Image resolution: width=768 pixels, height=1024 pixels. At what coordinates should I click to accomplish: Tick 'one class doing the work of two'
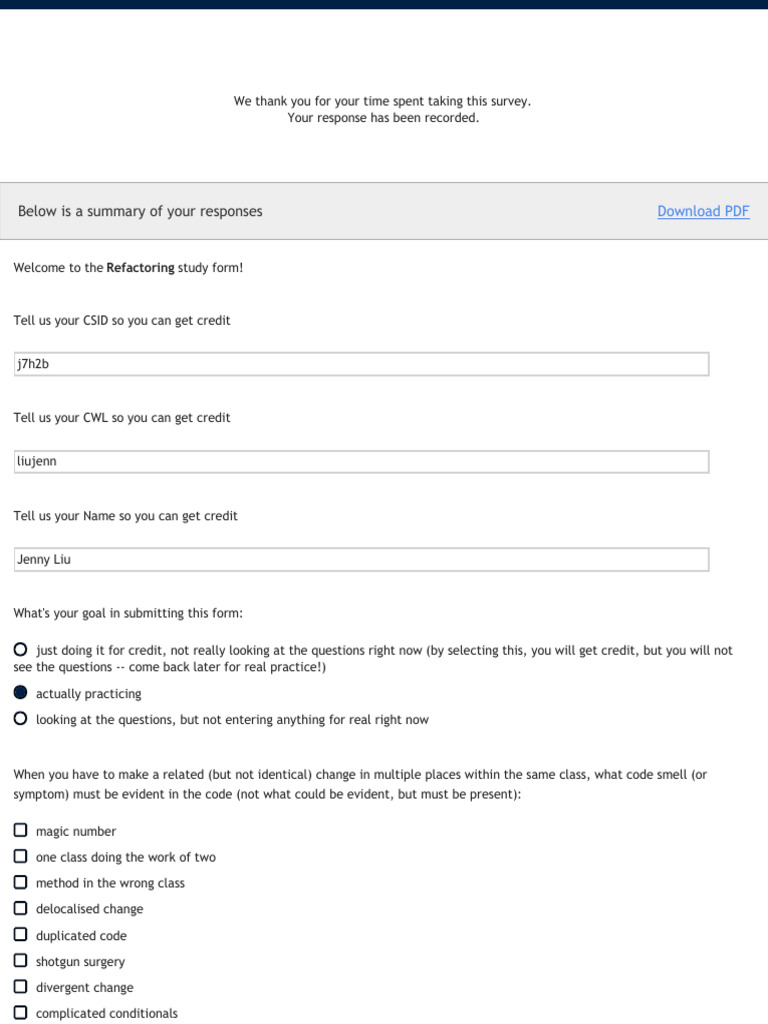click(x=21, y=857)
